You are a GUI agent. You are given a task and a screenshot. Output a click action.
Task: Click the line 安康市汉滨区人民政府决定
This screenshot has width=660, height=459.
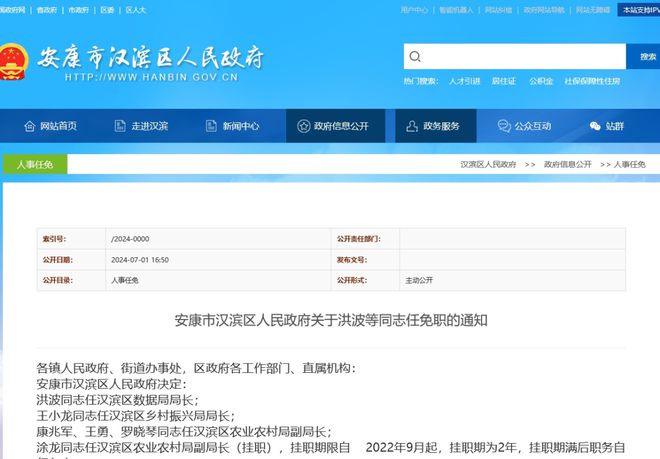[112, 384]
